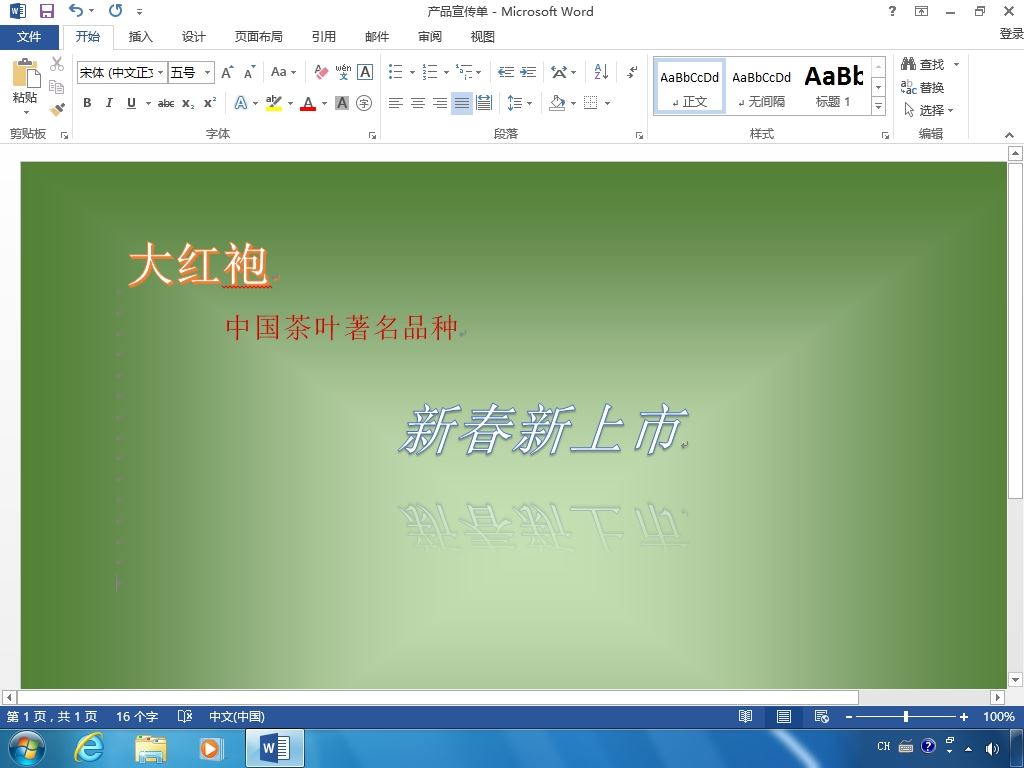Click the Clear All Formatting eraser icon

tap(321, 72)
